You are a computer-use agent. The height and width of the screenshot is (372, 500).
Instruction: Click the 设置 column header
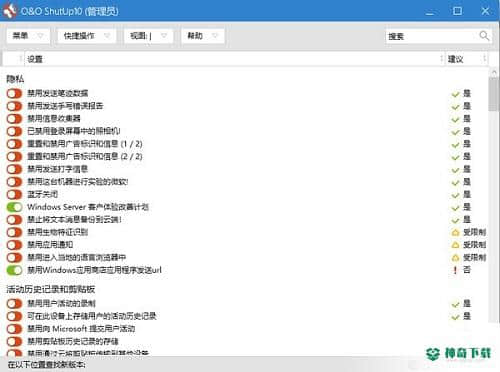click(x=235, y=59)
